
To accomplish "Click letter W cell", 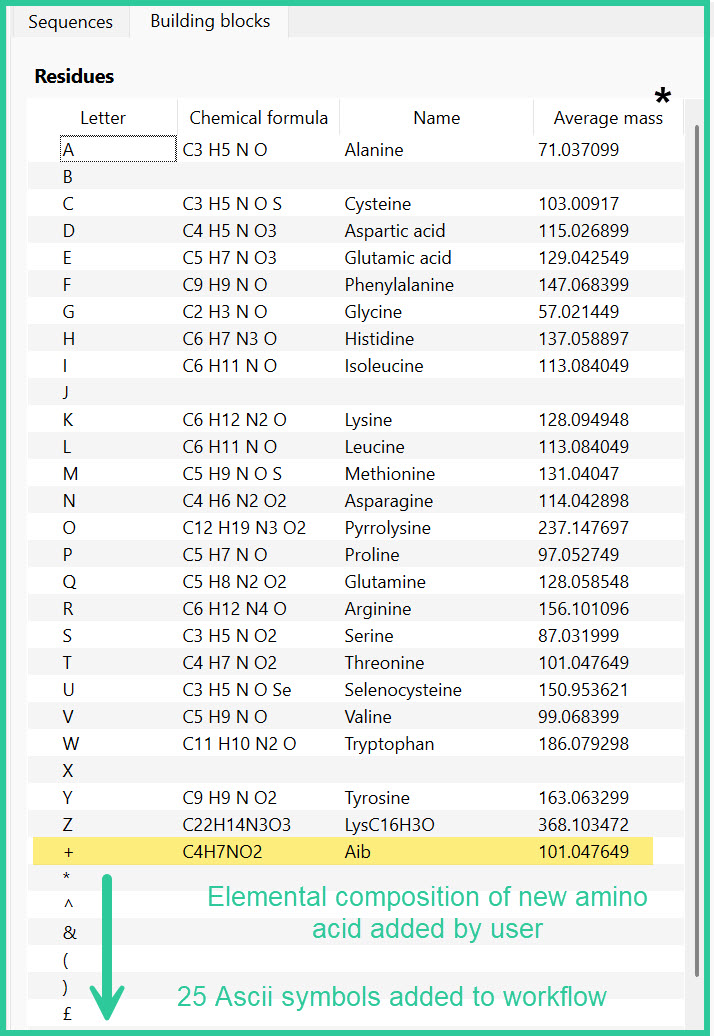I will coord(71,744).
